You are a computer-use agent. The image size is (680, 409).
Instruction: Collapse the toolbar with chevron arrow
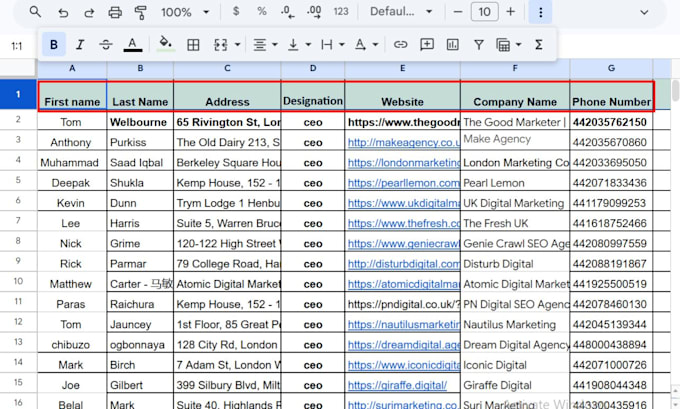pyautogui.click(x=644, y=12)
